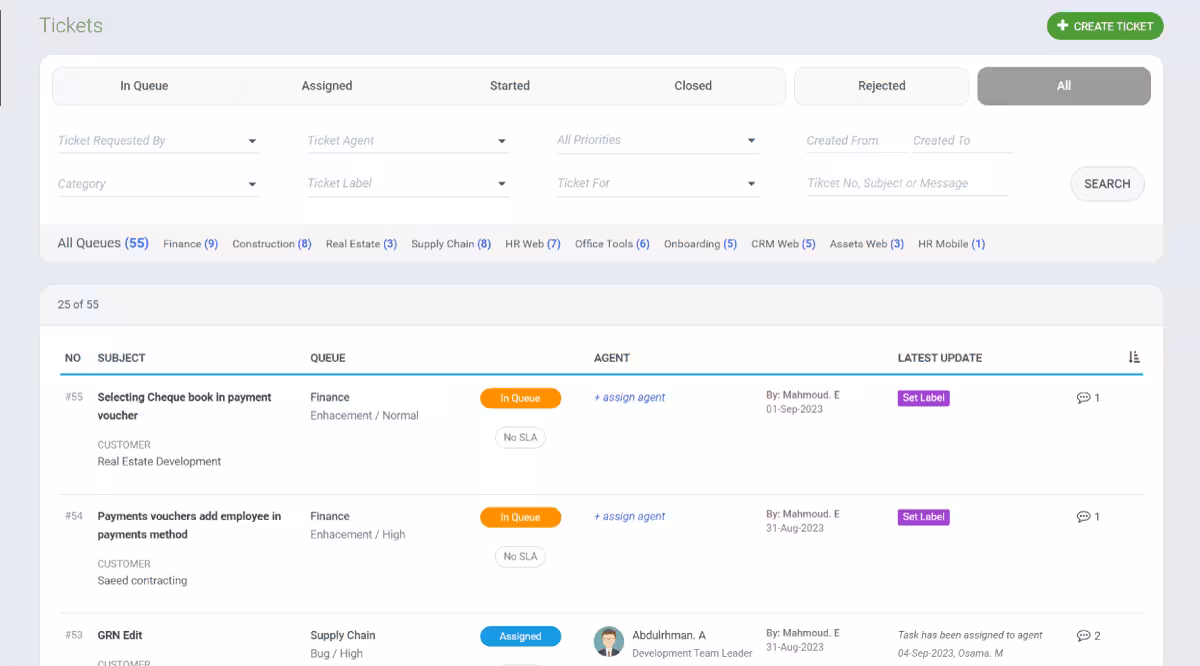Viewport: 1200px width, 666px height.
Task: Filter by Assets Web (3) queue
Action: (867, 244)
